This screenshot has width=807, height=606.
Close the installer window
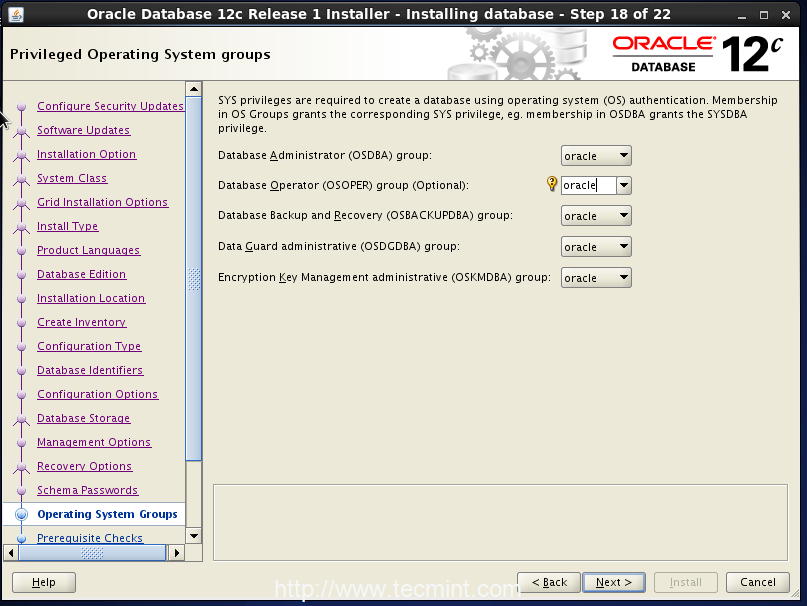pos(786,15)
